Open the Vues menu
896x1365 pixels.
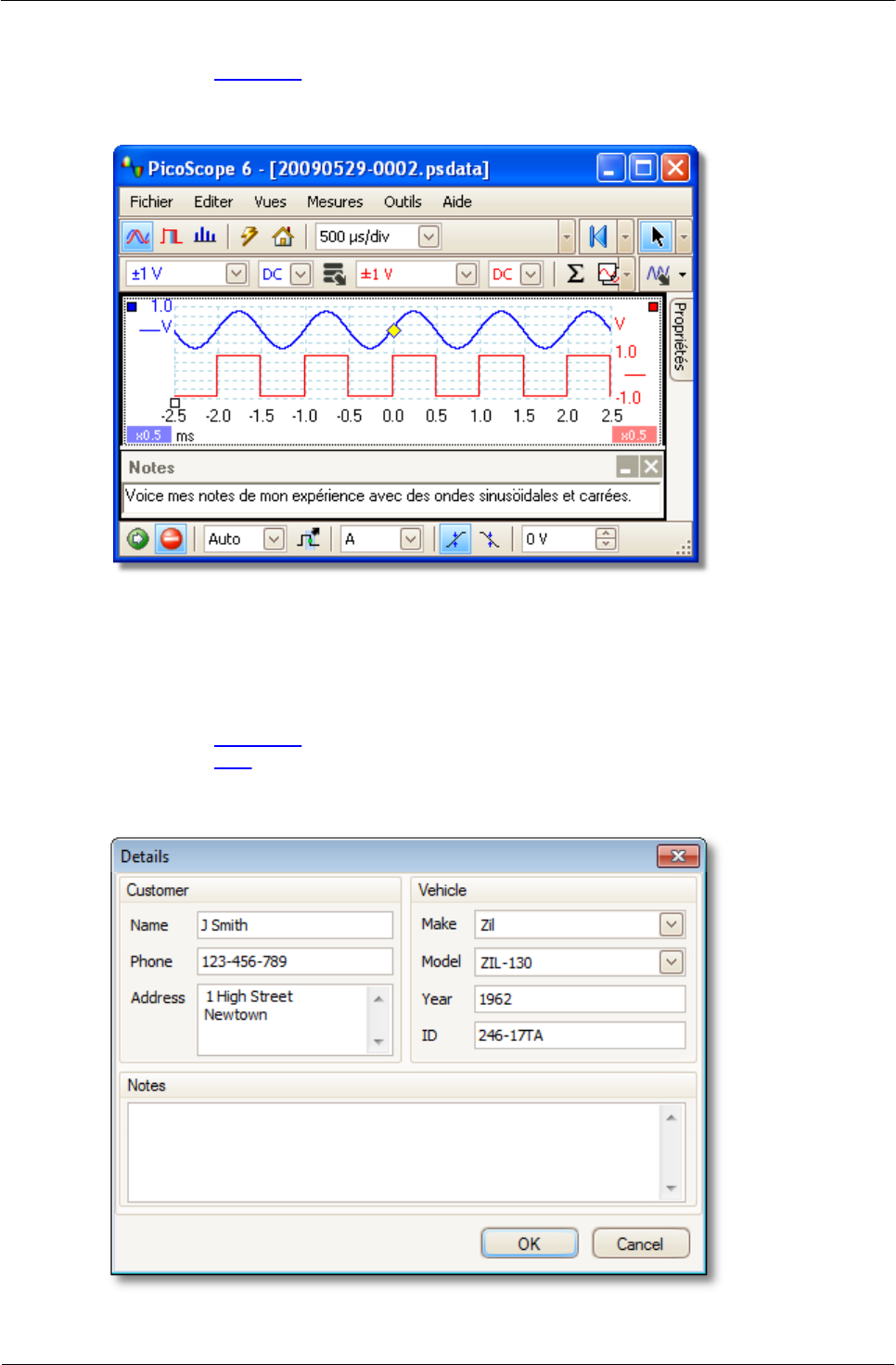[270, 201]
